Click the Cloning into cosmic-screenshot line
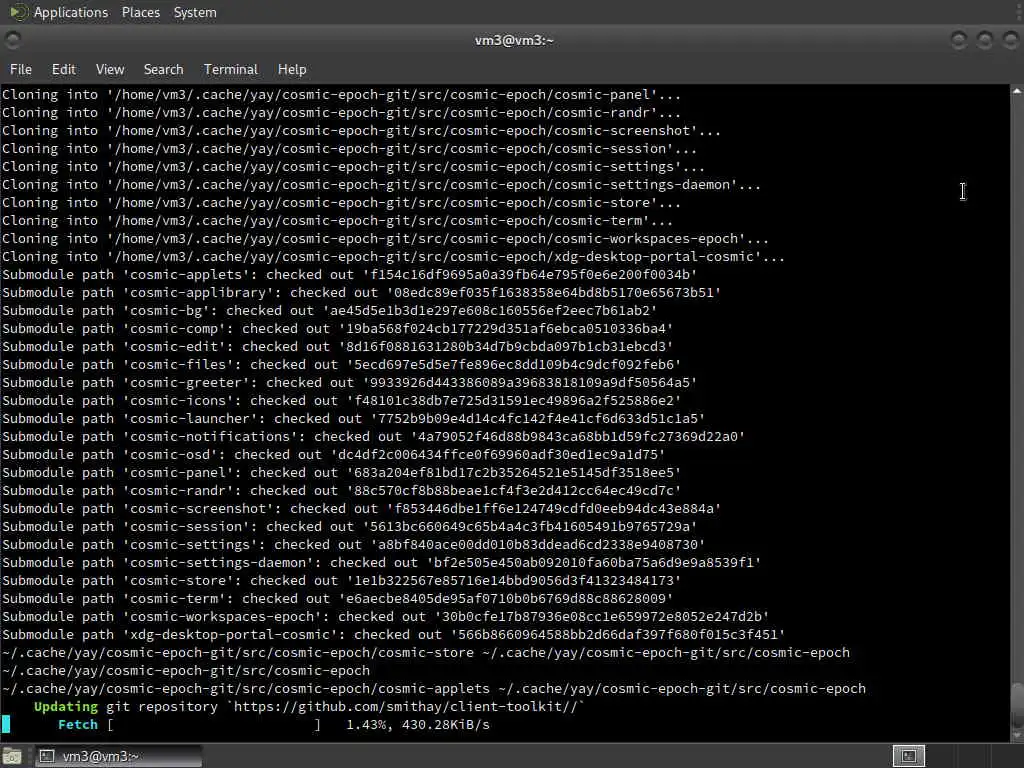This screenshot has height=768, width=1024. (x=361, y=131)
